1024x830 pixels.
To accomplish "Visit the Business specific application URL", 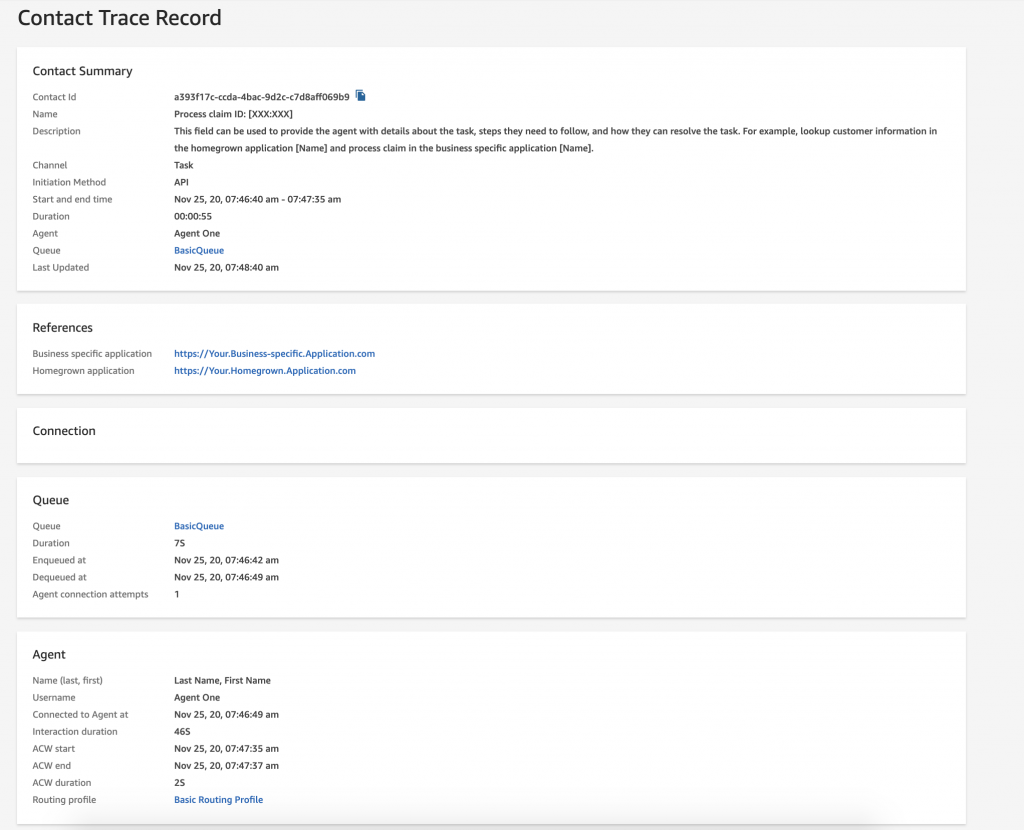I will point(274,353).
